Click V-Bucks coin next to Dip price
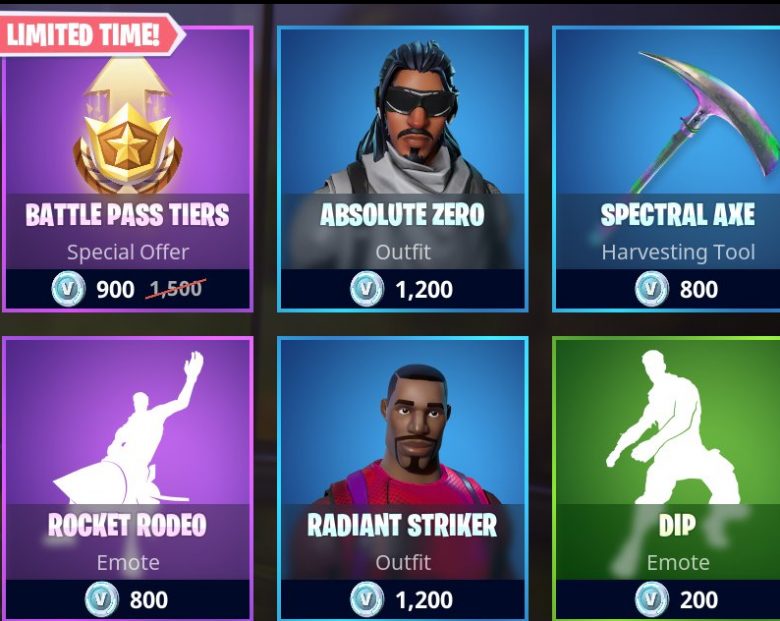The image size is (780, 621). (x=652, y=600)
